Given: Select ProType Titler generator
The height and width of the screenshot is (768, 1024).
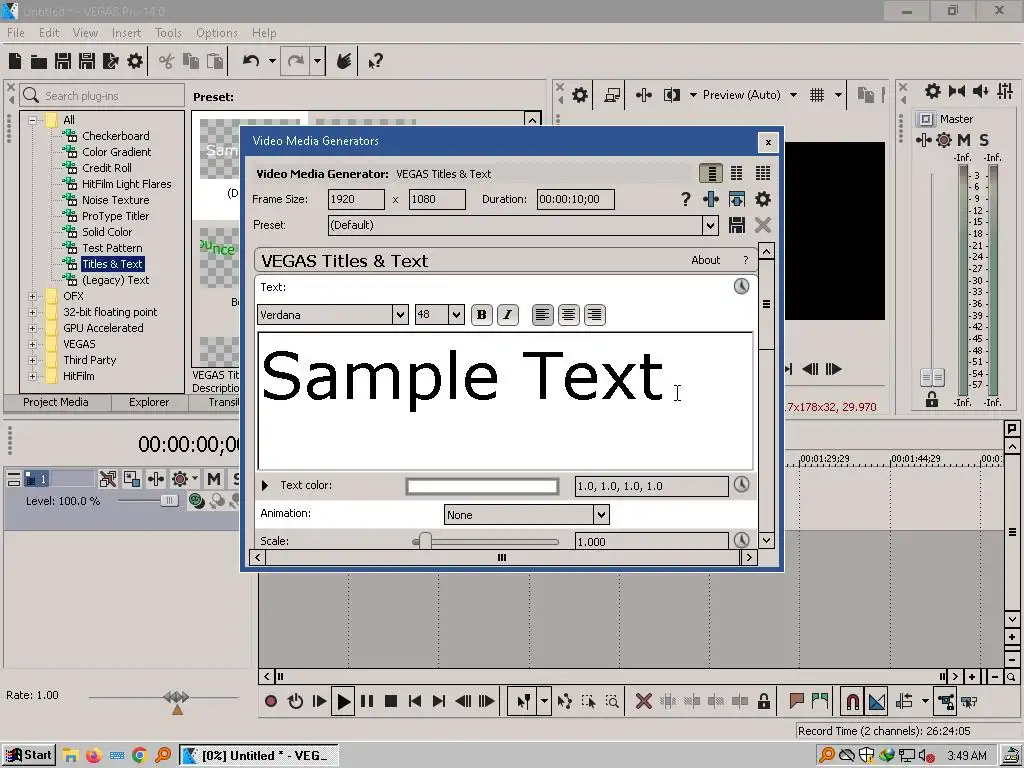Looking at the screenshot, I should pyautogui.click(x=115, y=216).
